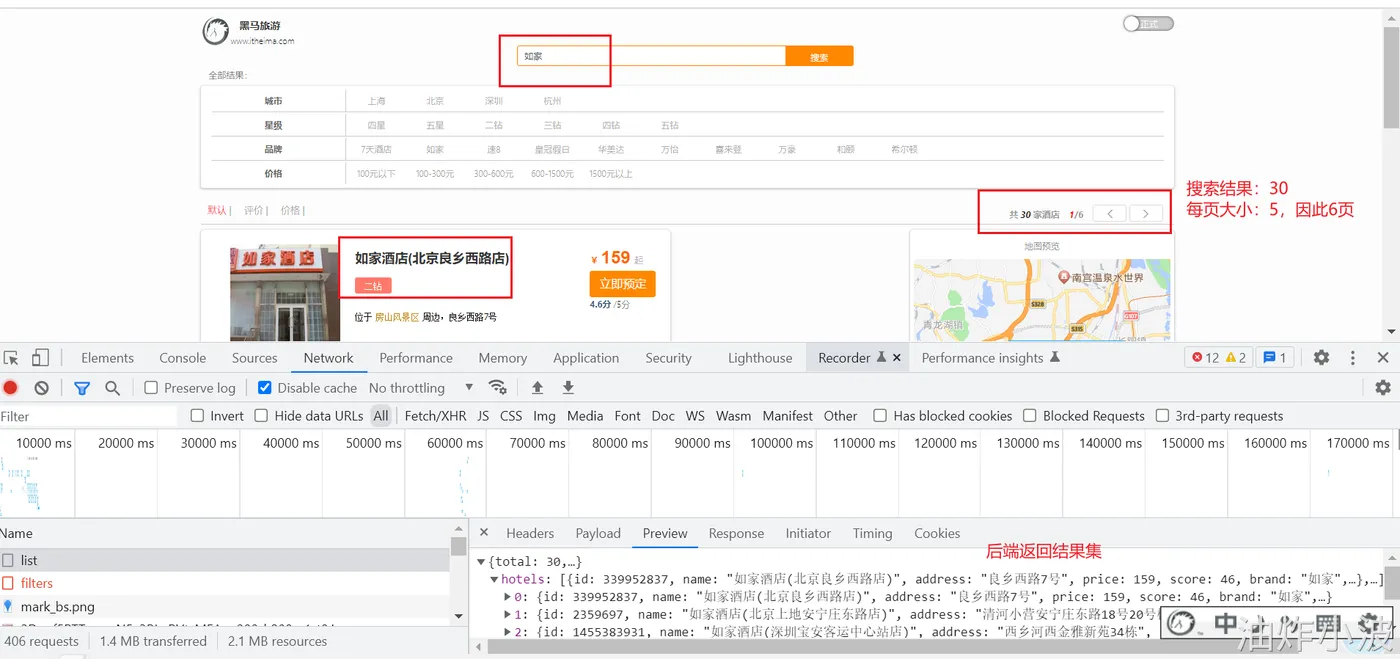Expand hotel entry 1 in preview
This screenshot has height=659, width=1400.
point(507,614)
